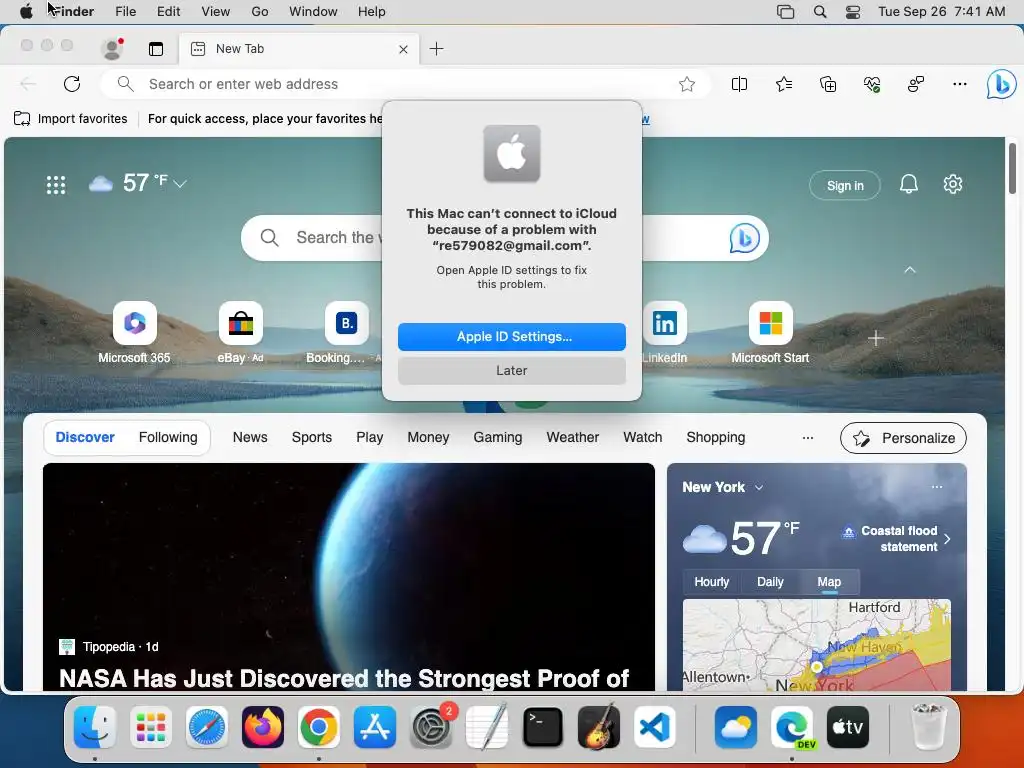
Task: Toggle the vertical tabs icon
Action: pos(155,49)
